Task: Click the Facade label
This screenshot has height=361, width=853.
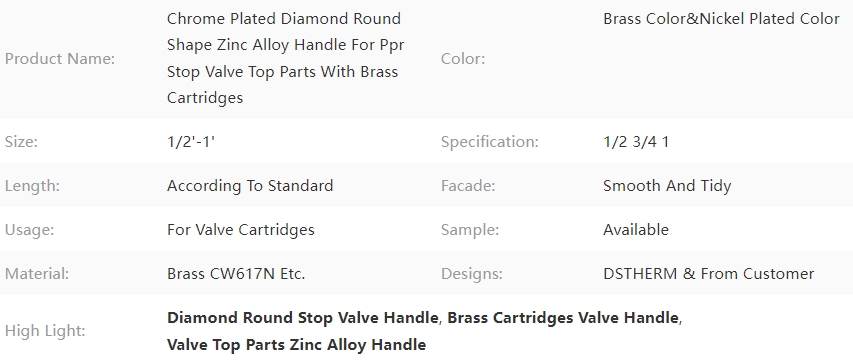Action: 468,186
